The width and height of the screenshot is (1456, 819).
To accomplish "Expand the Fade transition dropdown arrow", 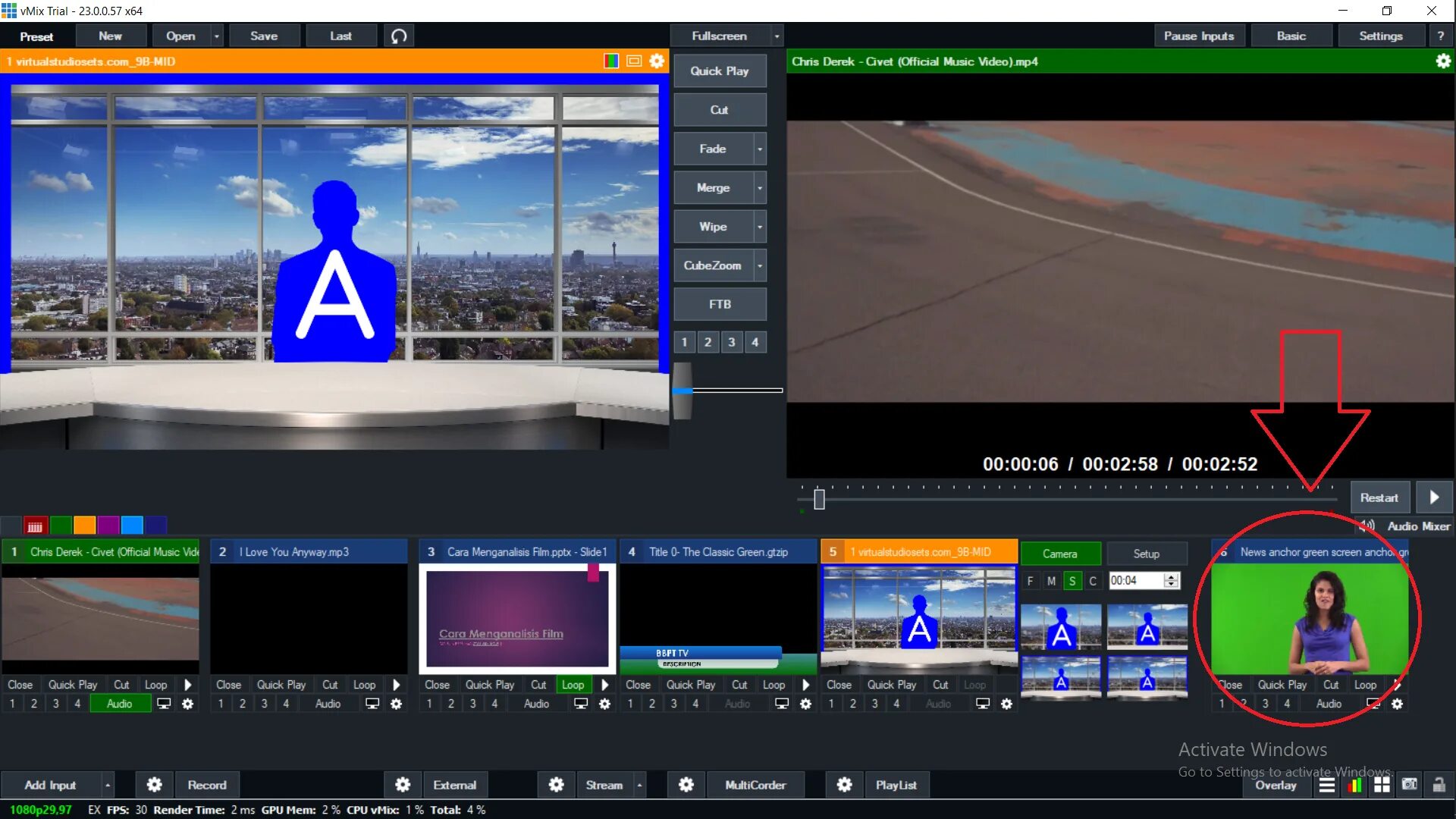I will 759,149.
